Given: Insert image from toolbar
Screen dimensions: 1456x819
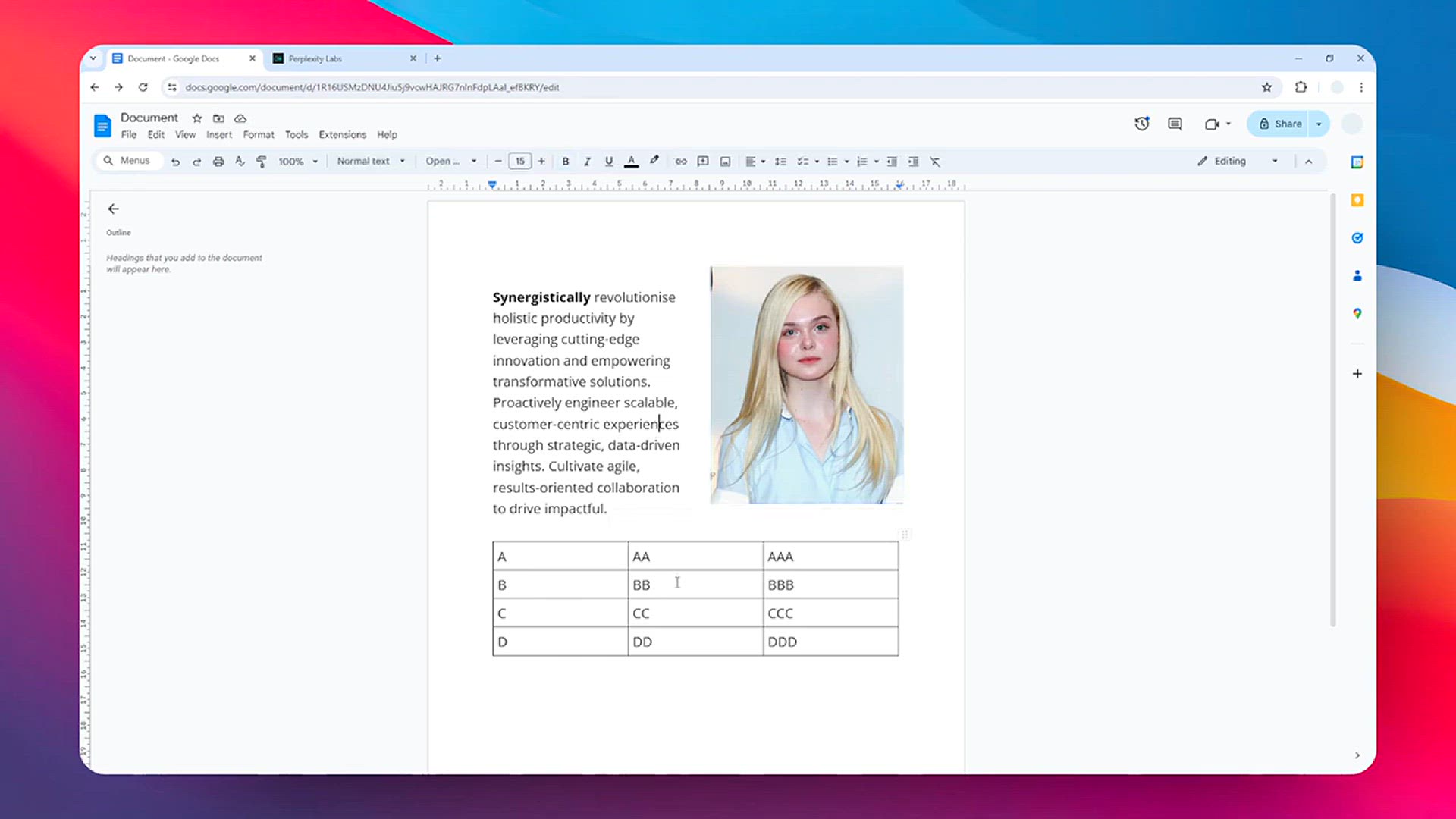Looking at the screenshot, I should [725, 162].
